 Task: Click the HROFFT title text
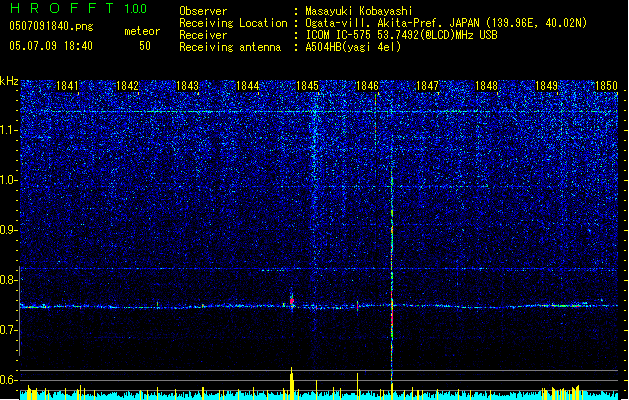62,8
